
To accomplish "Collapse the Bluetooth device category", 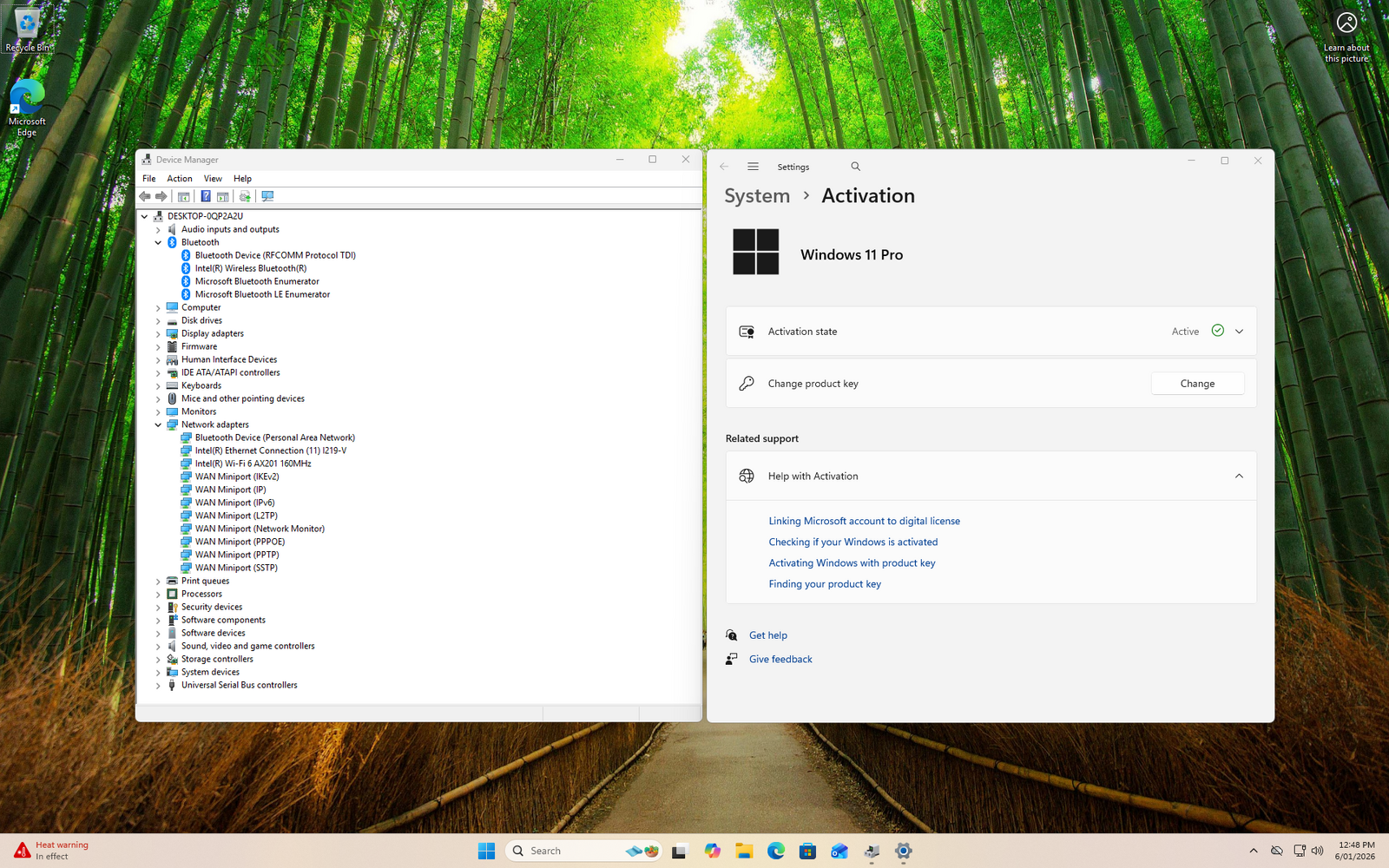I will pos(158,243).
